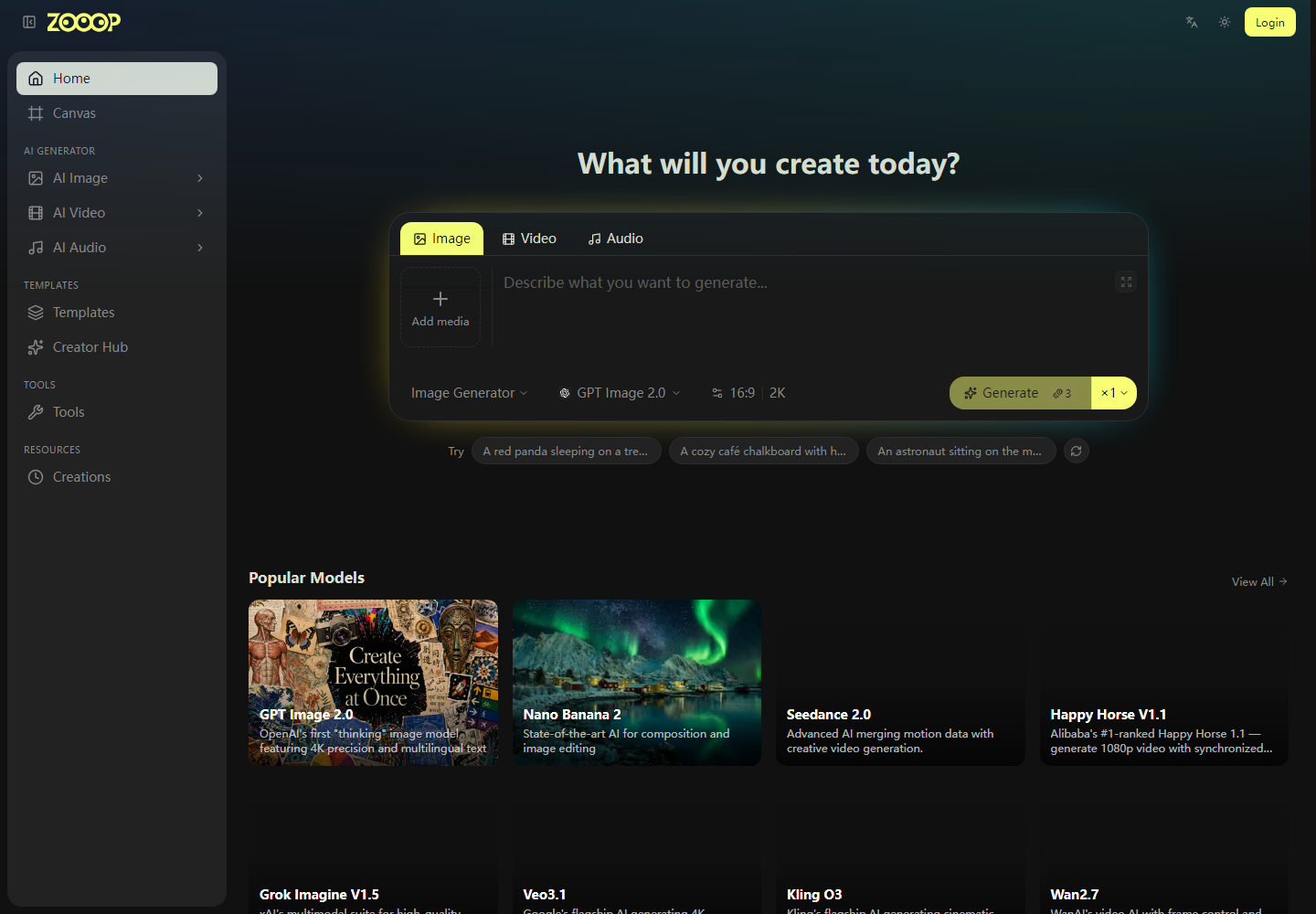The height and width of the screenshot is (914, 1316).
Task: Click the Login button
Action: click(1270, 22)
